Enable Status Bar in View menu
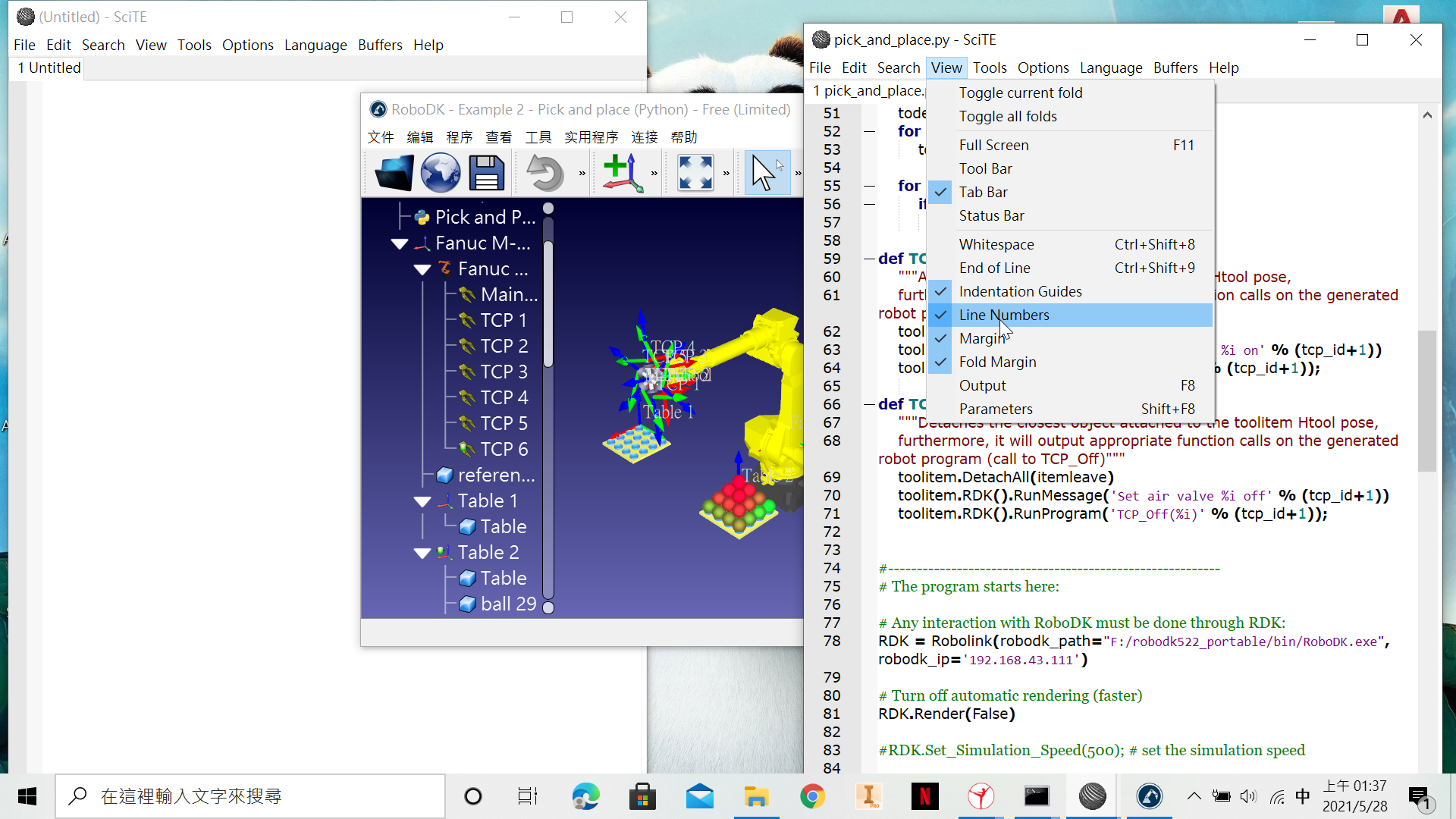Screen dimensions: 1456x819 tap(1070, 215)
